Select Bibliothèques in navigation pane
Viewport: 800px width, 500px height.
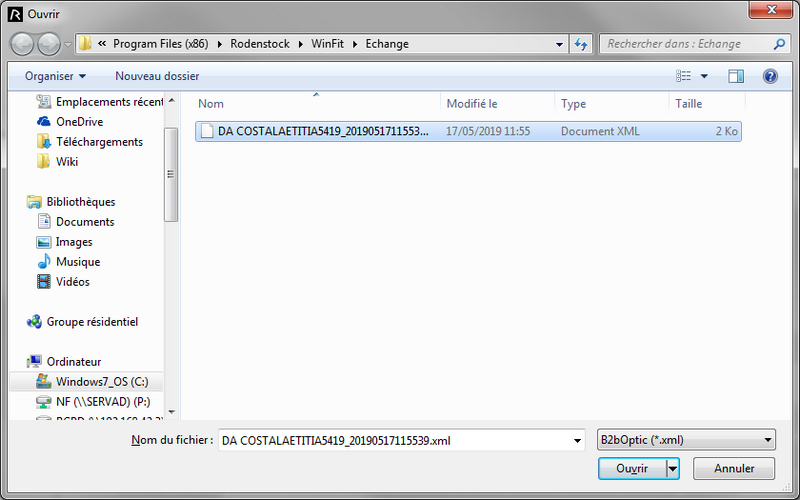coord(71,202)
